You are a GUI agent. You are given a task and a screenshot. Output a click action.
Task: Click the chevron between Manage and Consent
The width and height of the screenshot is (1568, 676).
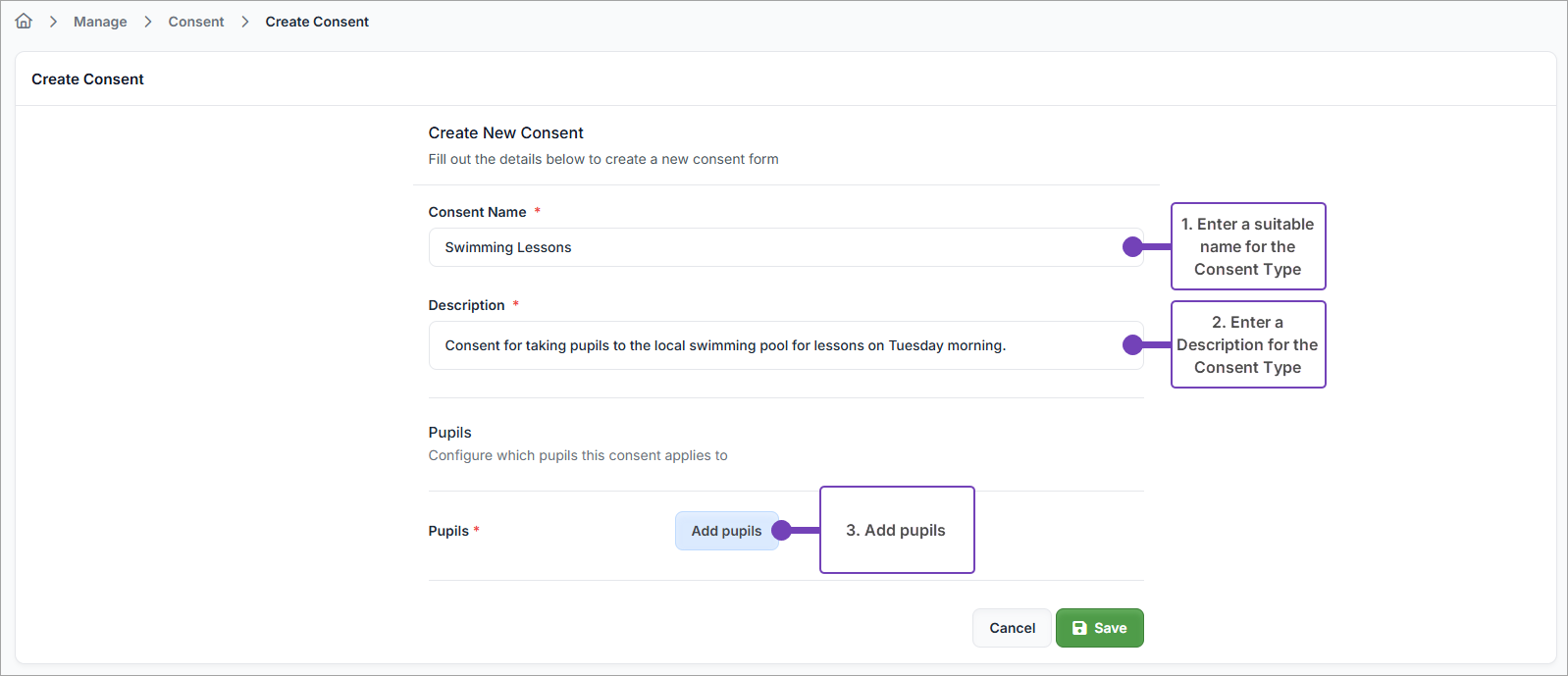click(148, 22)
